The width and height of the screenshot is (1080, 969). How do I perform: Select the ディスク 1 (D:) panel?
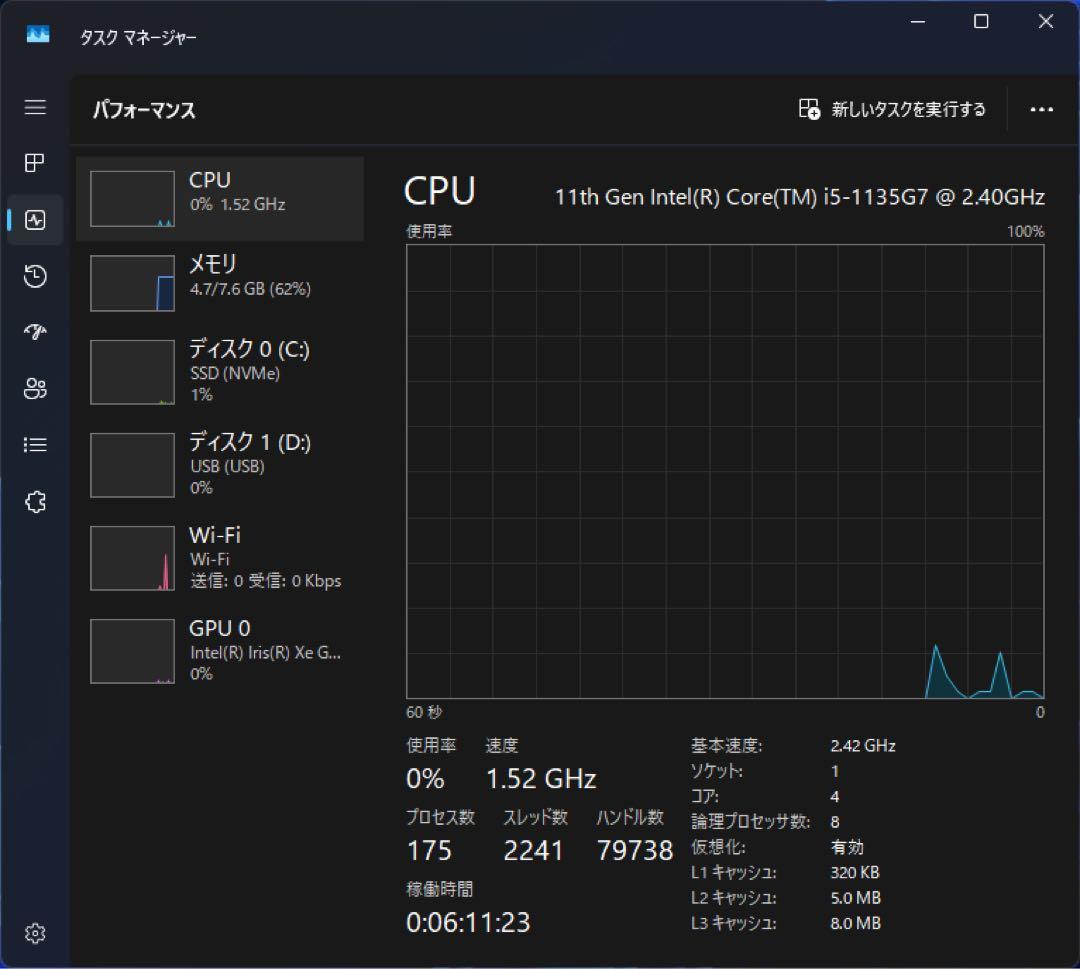[220, 464]
